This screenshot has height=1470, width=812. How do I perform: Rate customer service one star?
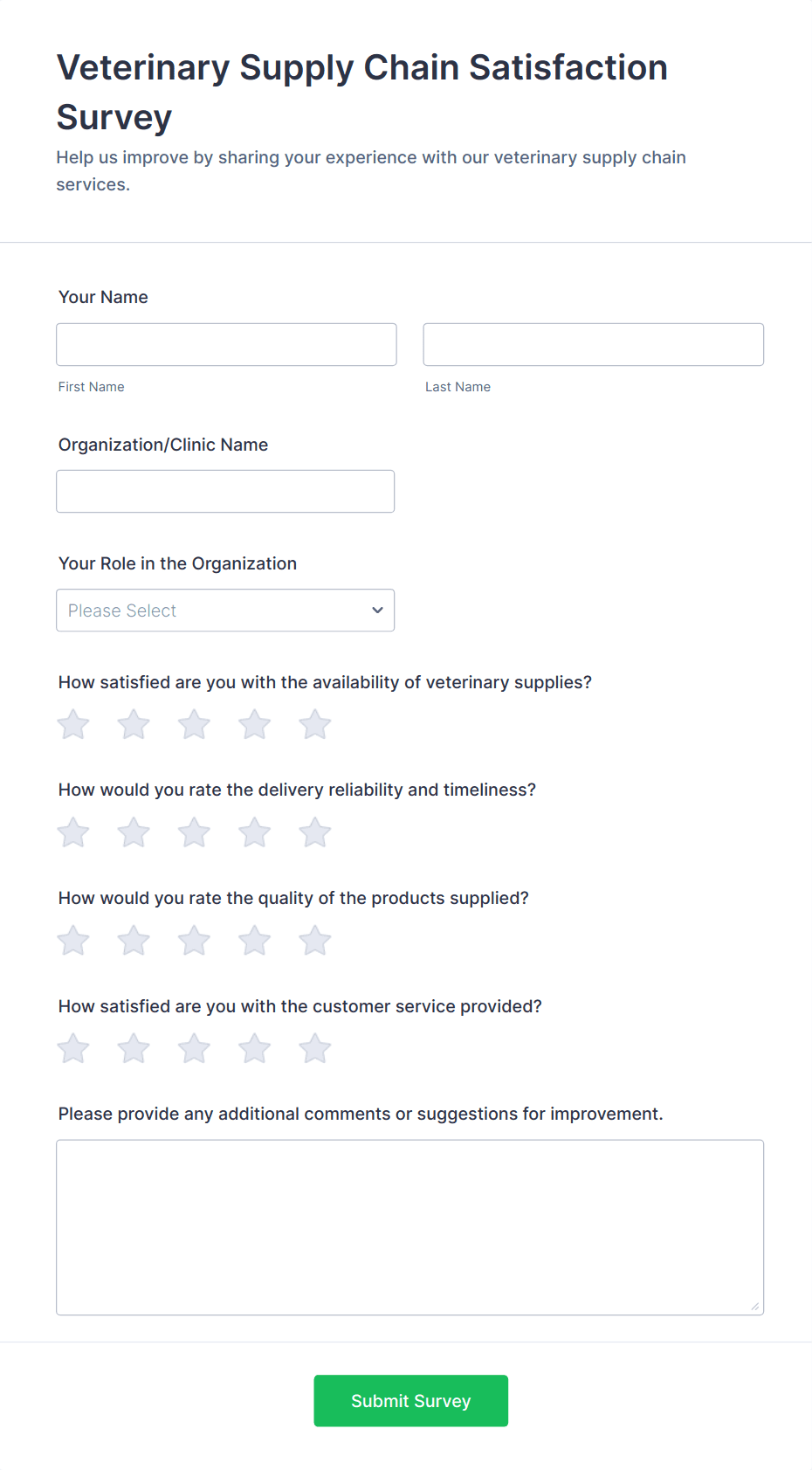(73, 1049)
